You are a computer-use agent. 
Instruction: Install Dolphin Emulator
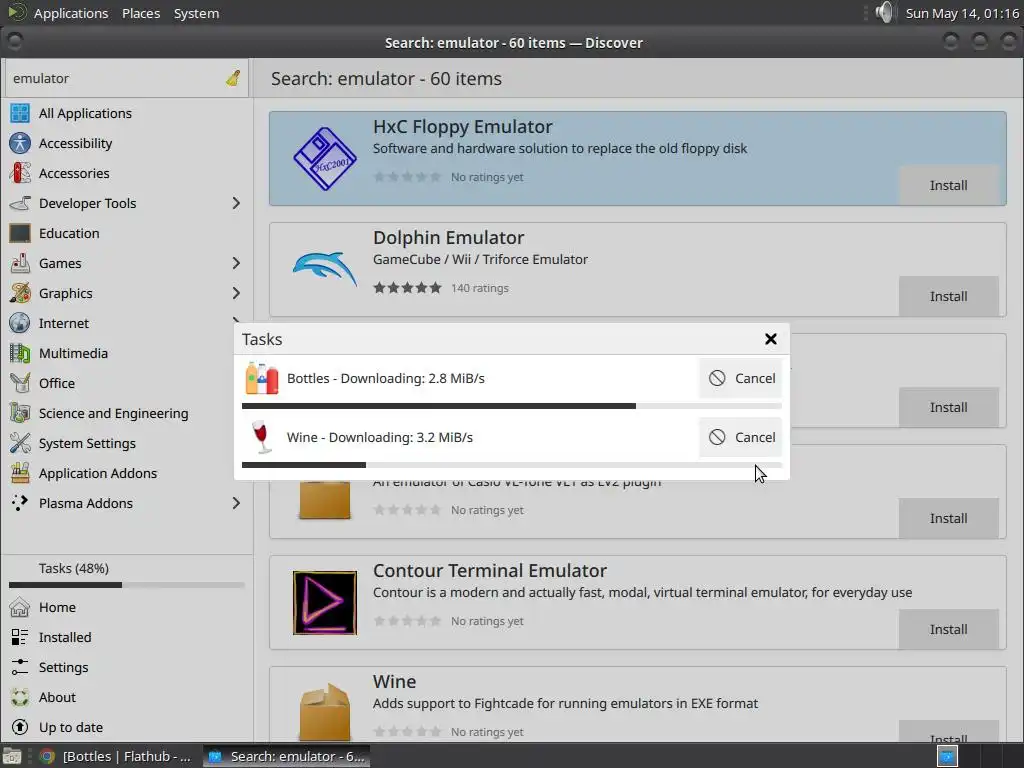pyautogui.click(x=948, y=296)
